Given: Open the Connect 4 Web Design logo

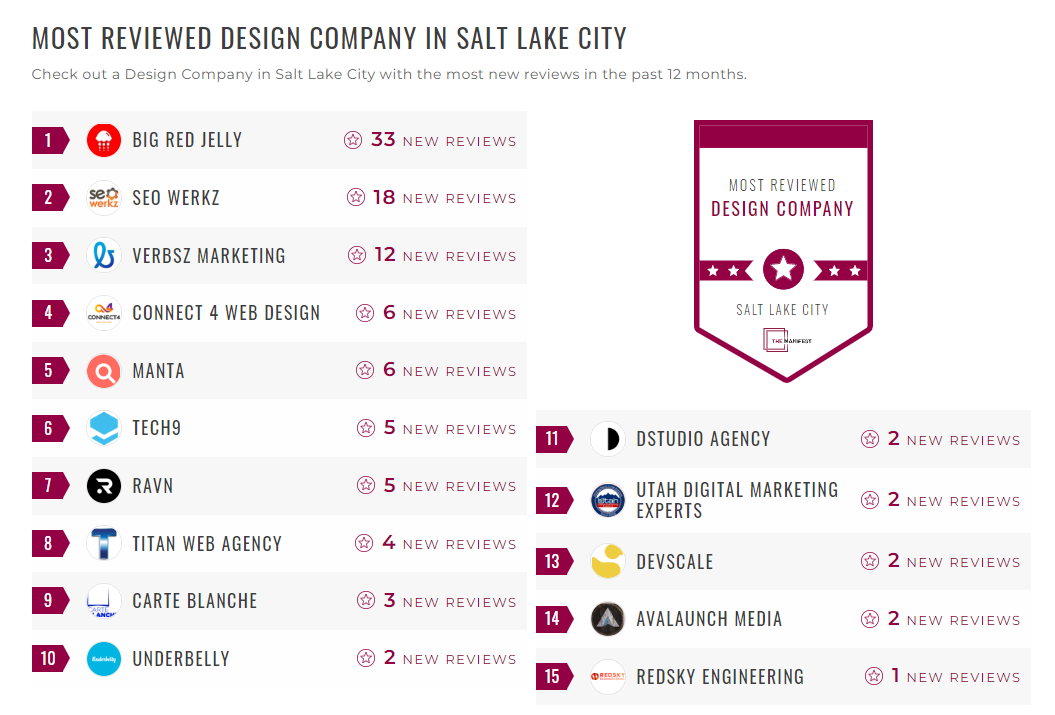Looking at the screenshot, I should point(103,312).
